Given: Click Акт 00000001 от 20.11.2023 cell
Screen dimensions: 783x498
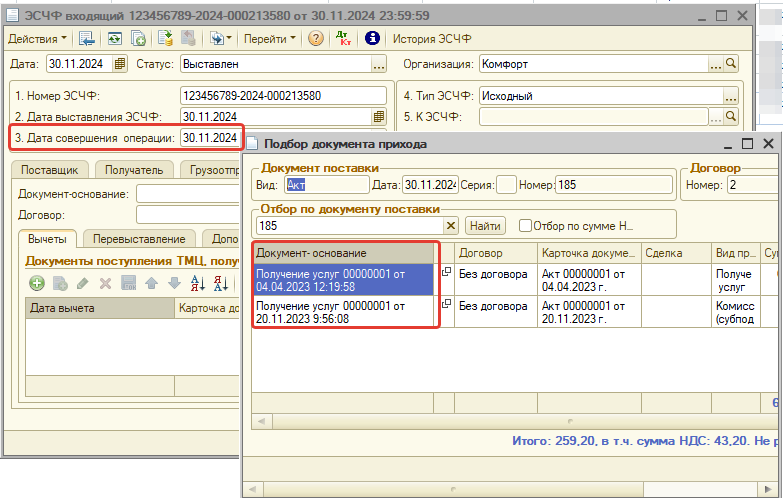Looking at the screenshot, I should point(589,312).
